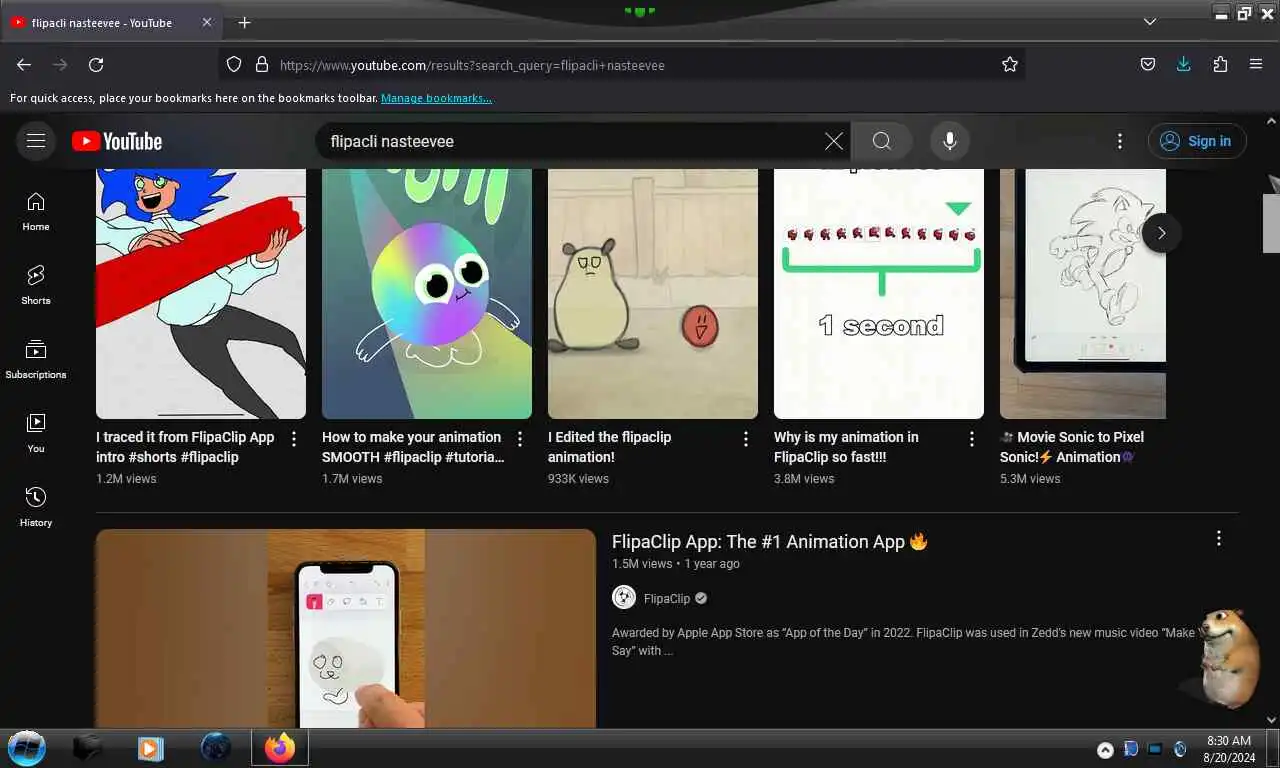Open the Firefox downloads panel
The width and height of the screenshot is (1280, 768).
point(1184,64)
